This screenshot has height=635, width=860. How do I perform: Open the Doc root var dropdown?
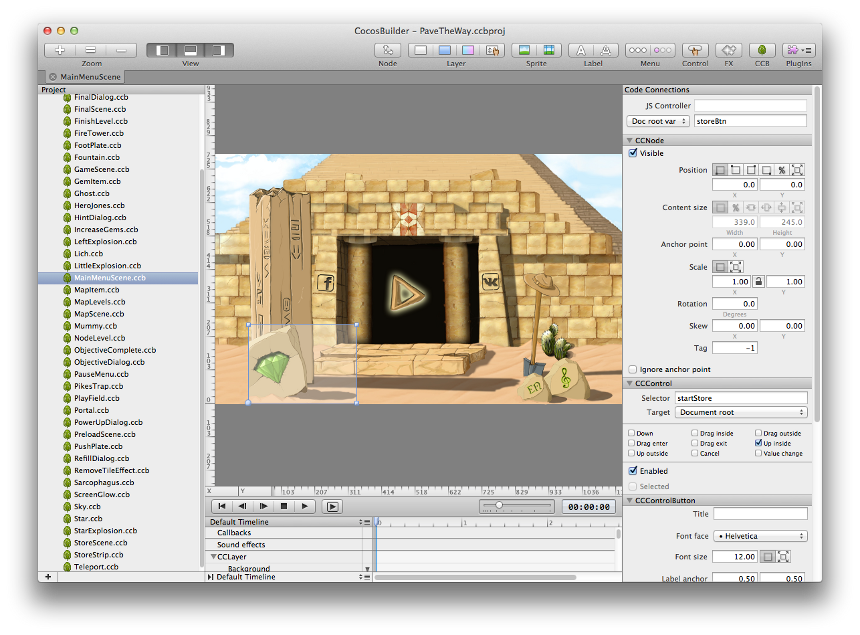[x=658, y=121]
